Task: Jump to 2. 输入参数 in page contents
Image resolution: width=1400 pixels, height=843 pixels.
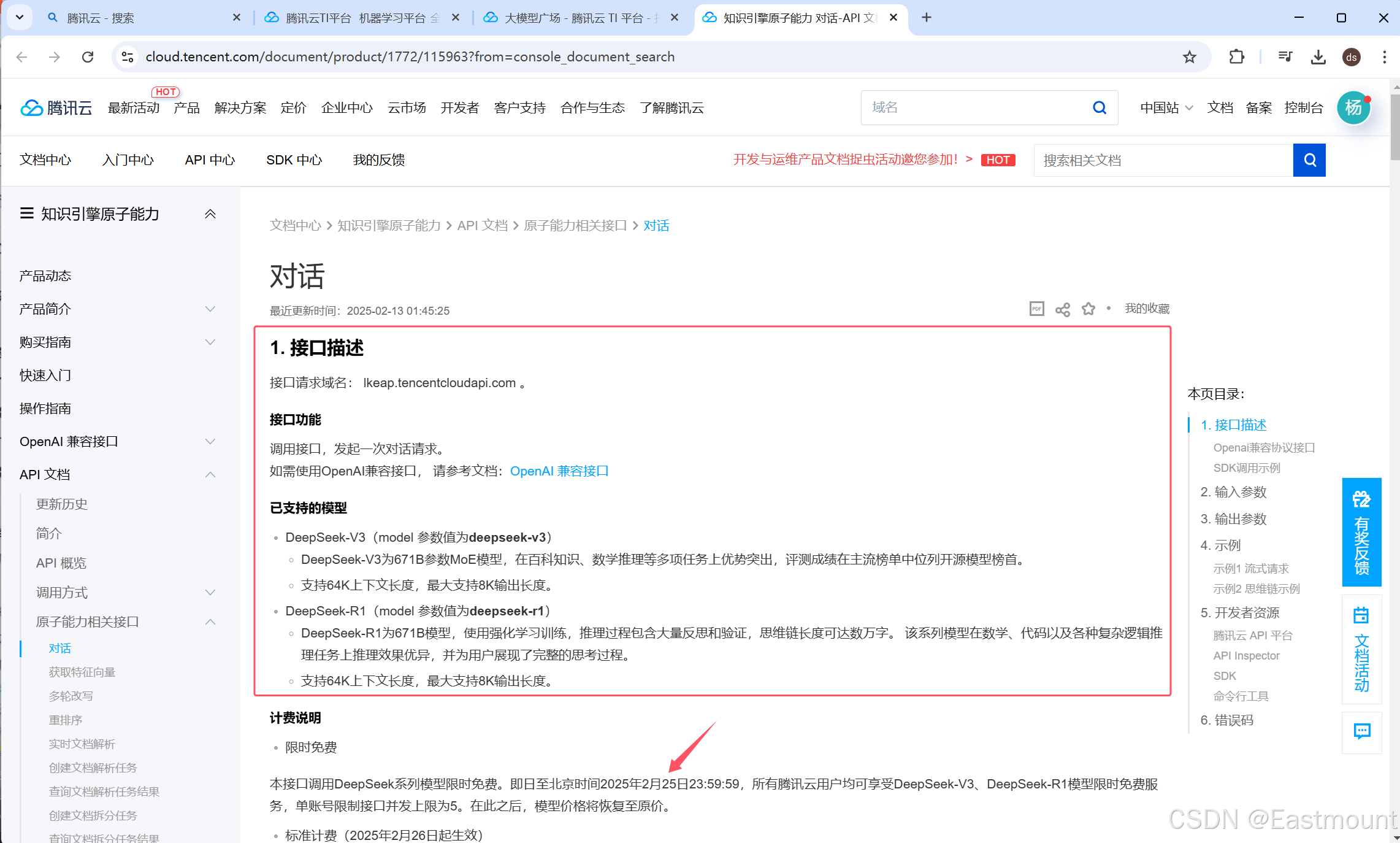Action: pos(1233,492)
